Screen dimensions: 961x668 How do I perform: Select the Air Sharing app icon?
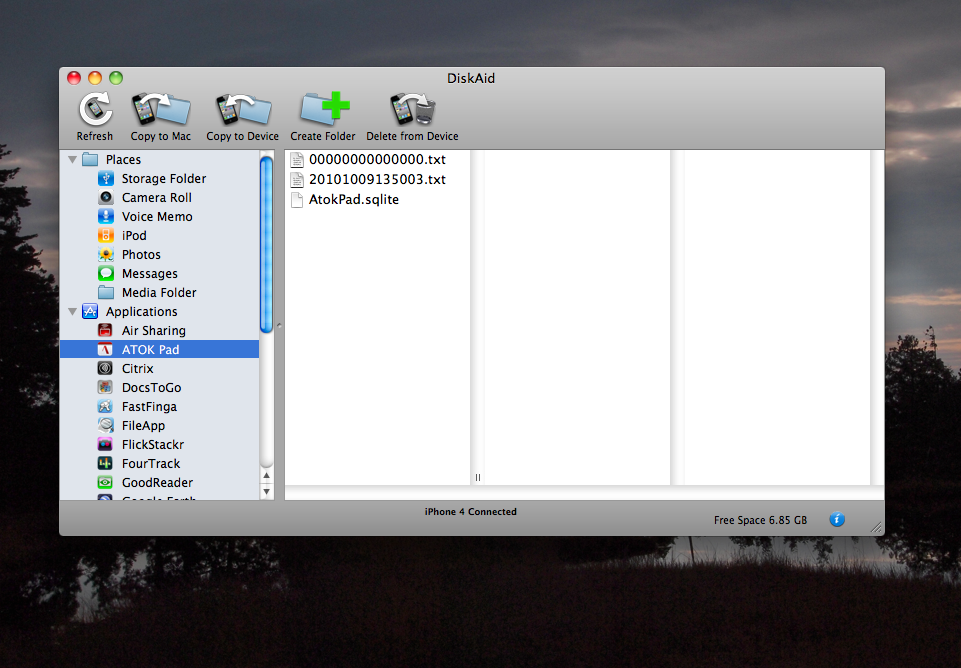coord(105,330)
